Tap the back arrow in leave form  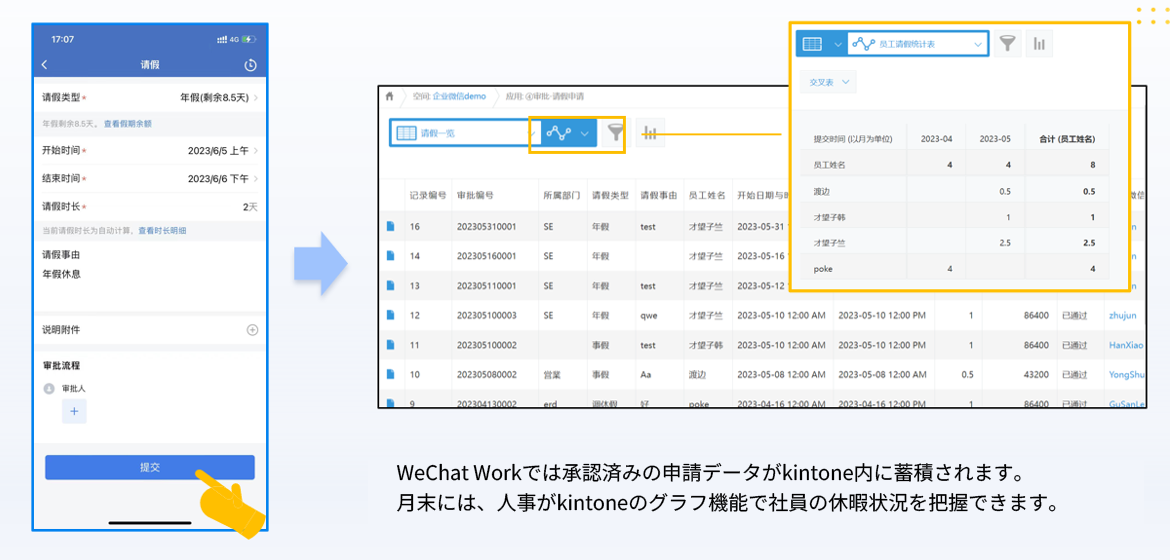coord(44,65)
